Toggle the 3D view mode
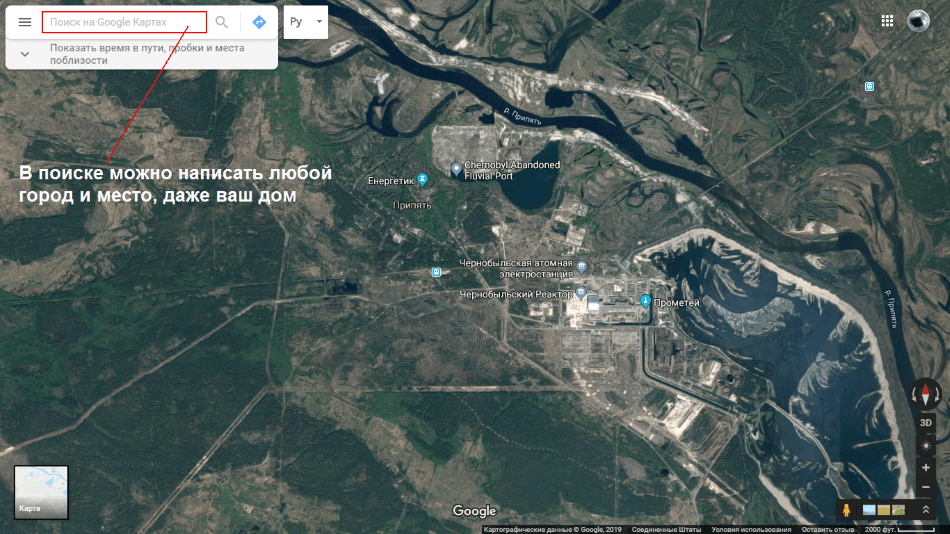Screen dimensions: 950x534 pos(926,422)
